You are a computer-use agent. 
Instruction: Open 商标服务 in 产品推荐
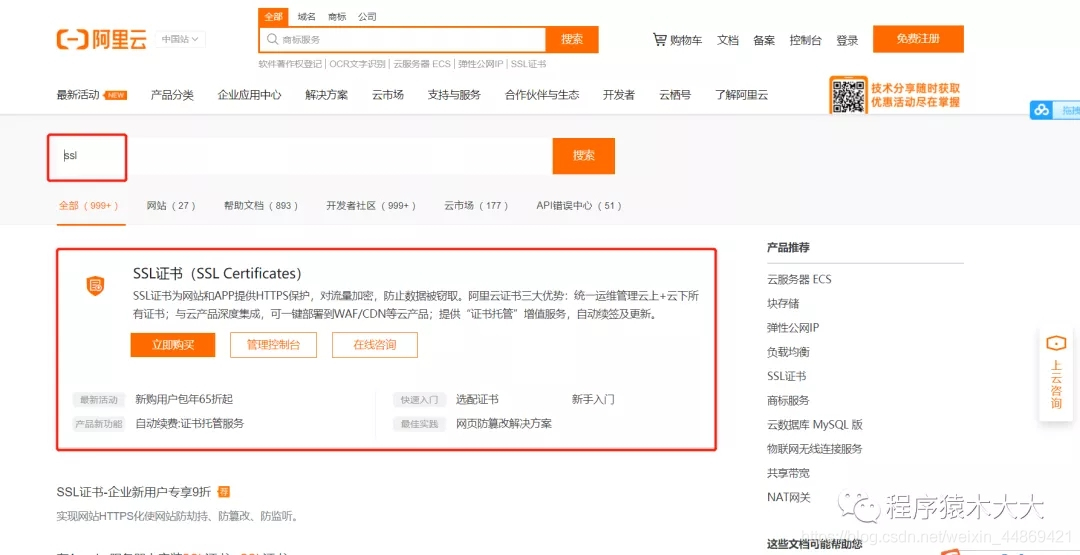coord(788,400)
